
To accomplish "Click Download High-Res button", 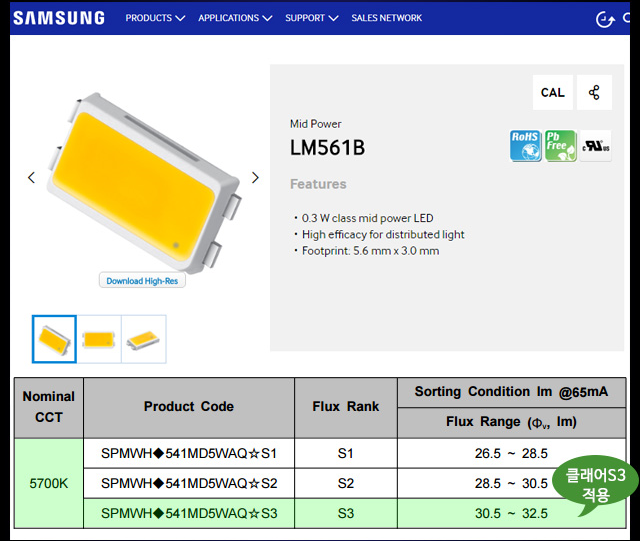I will pyautogui.click(x=142, y=281).
